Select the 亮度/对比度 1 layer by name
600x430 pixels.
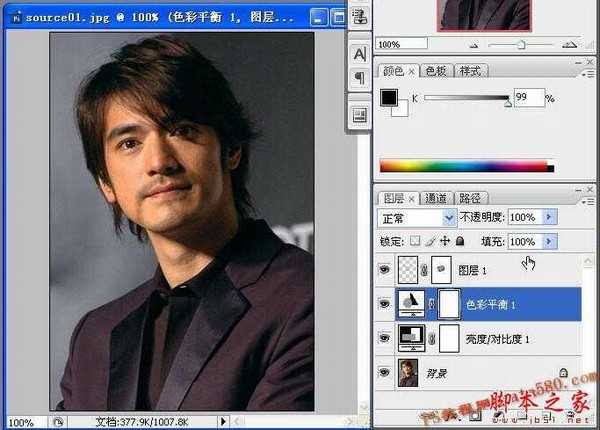498,339
